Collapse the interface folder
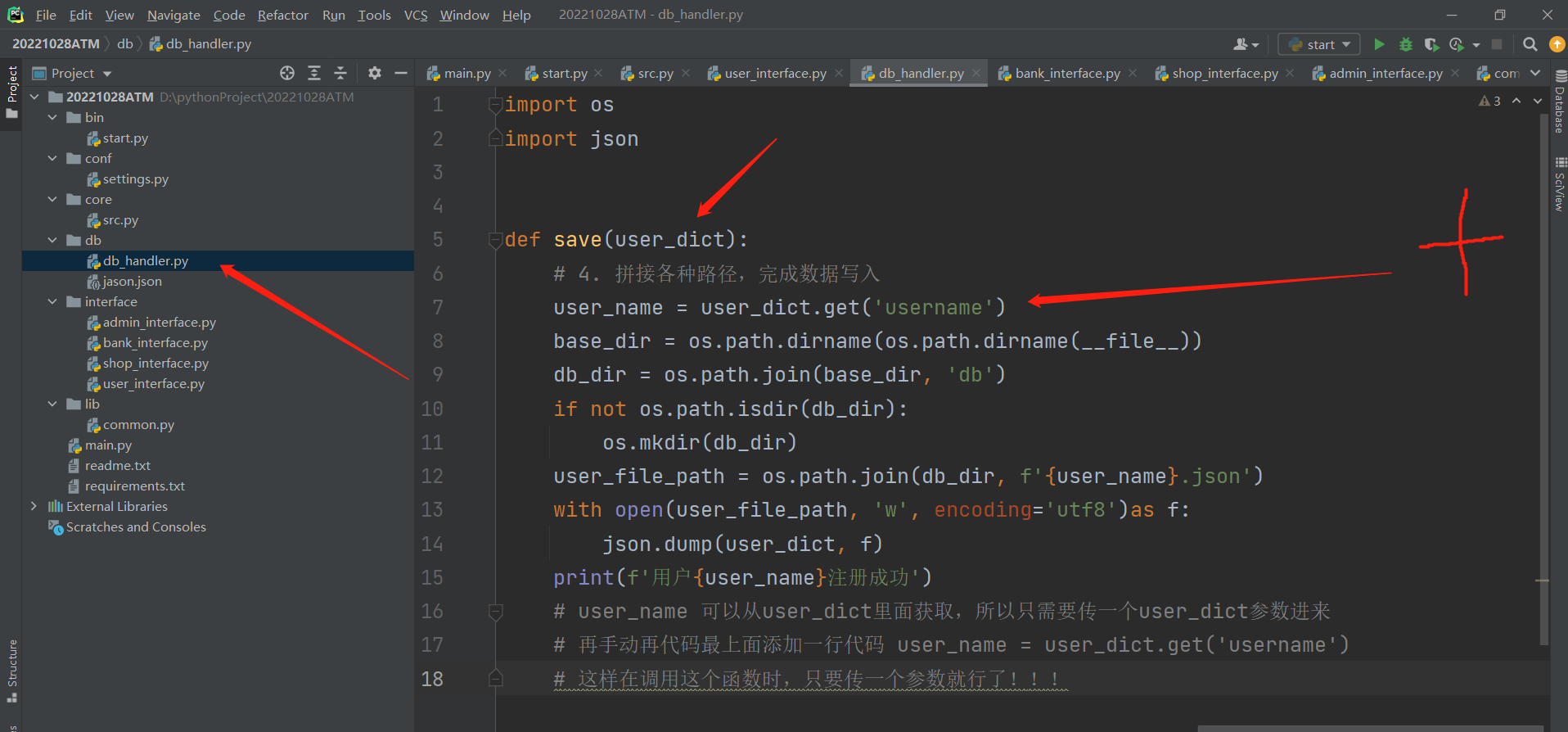The width and height of the screenshot is (1568, 732). pos(52,301)
